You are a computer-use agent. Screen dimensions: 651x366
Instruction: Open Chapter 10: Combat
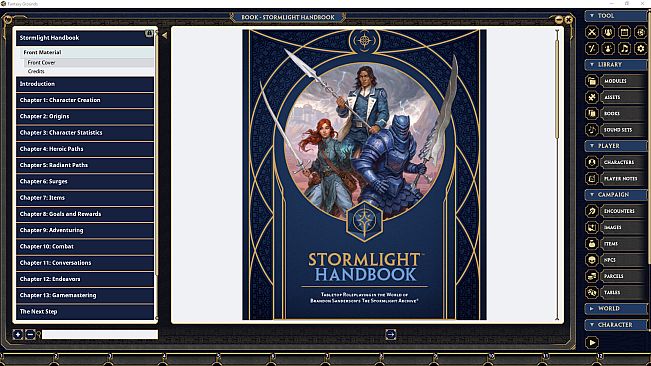tap(85, 246)
